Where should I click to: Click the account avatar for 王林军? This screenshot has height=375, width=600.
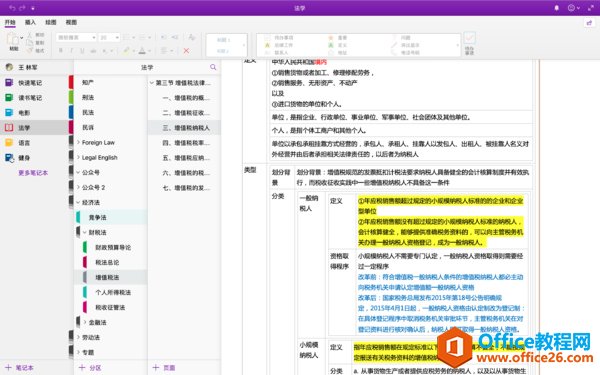[9, 67]
